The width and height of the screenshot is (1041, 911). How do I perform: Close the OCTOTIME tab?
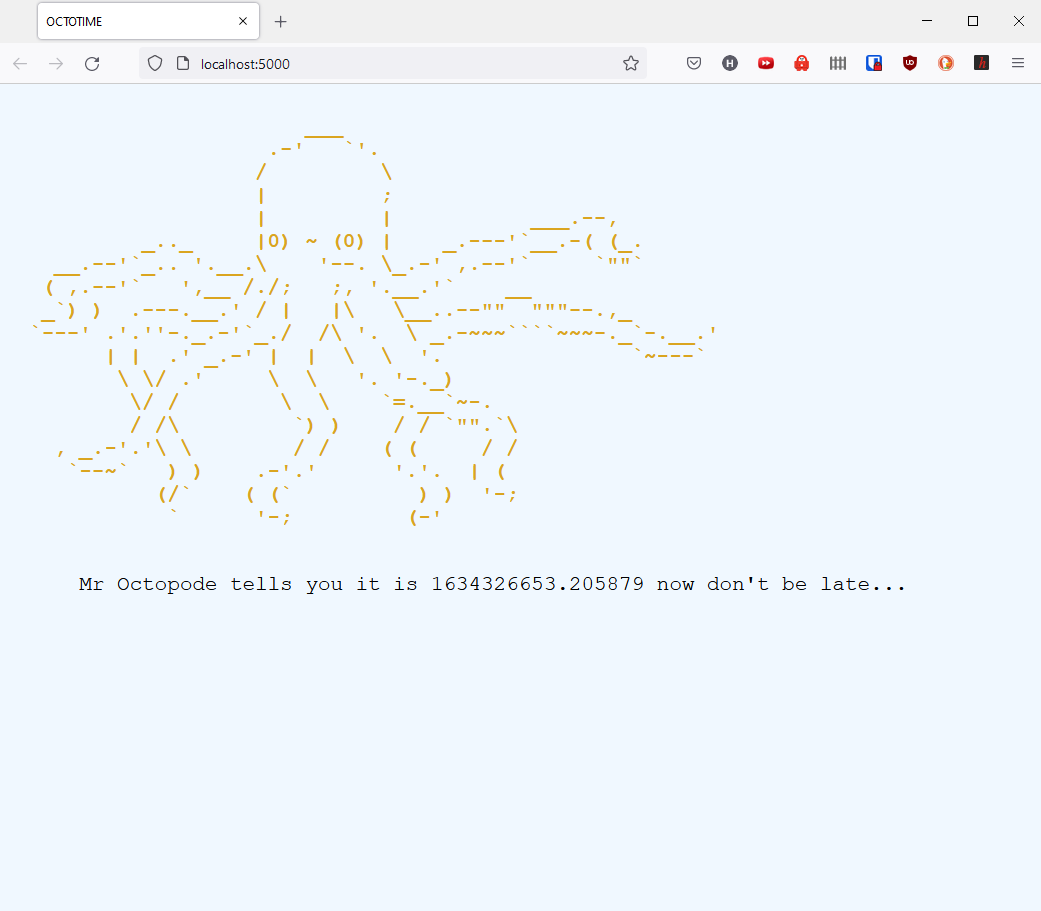point(243,21)
